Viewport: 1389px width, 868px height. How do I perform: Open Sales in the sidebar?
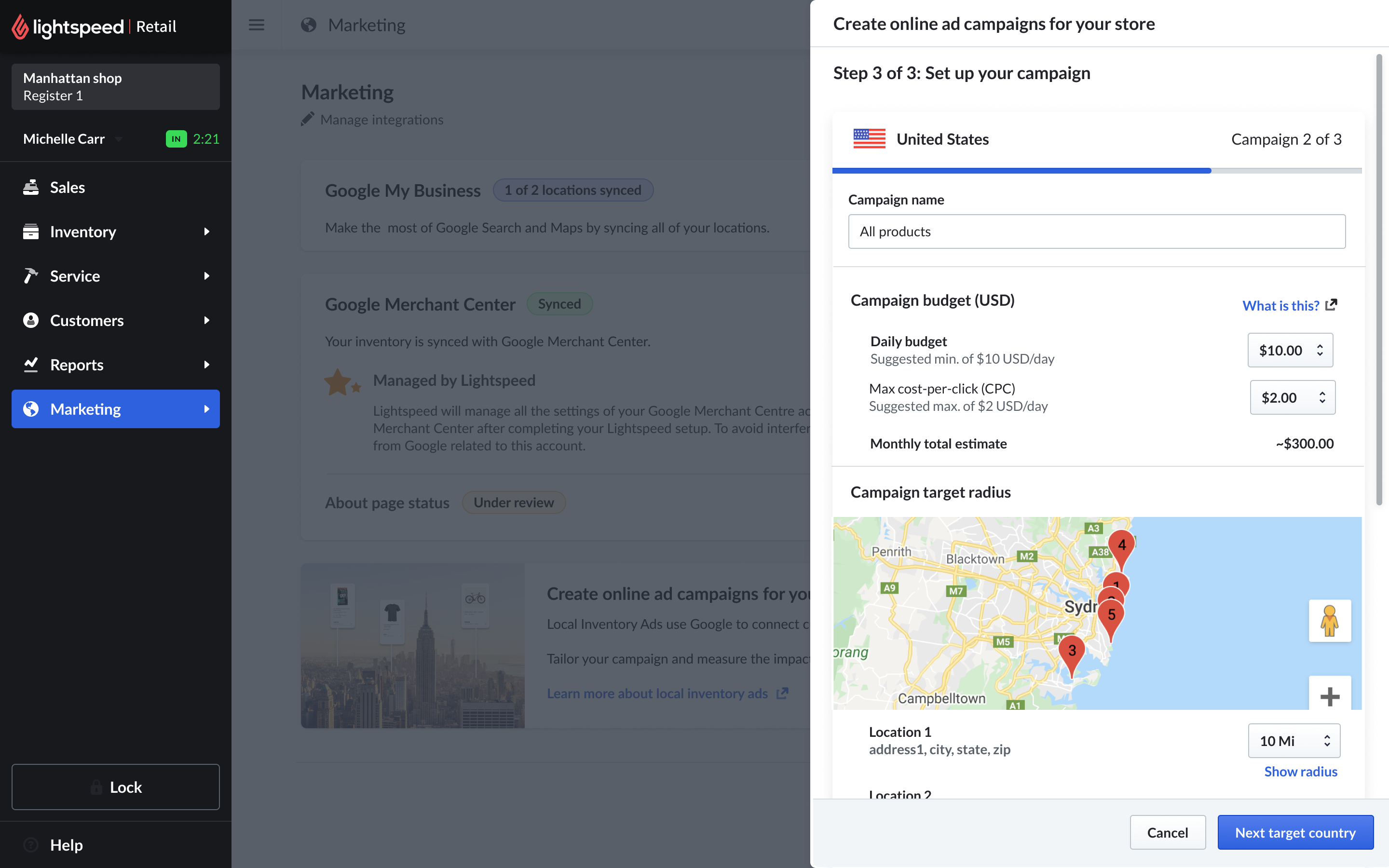[115, 187]
